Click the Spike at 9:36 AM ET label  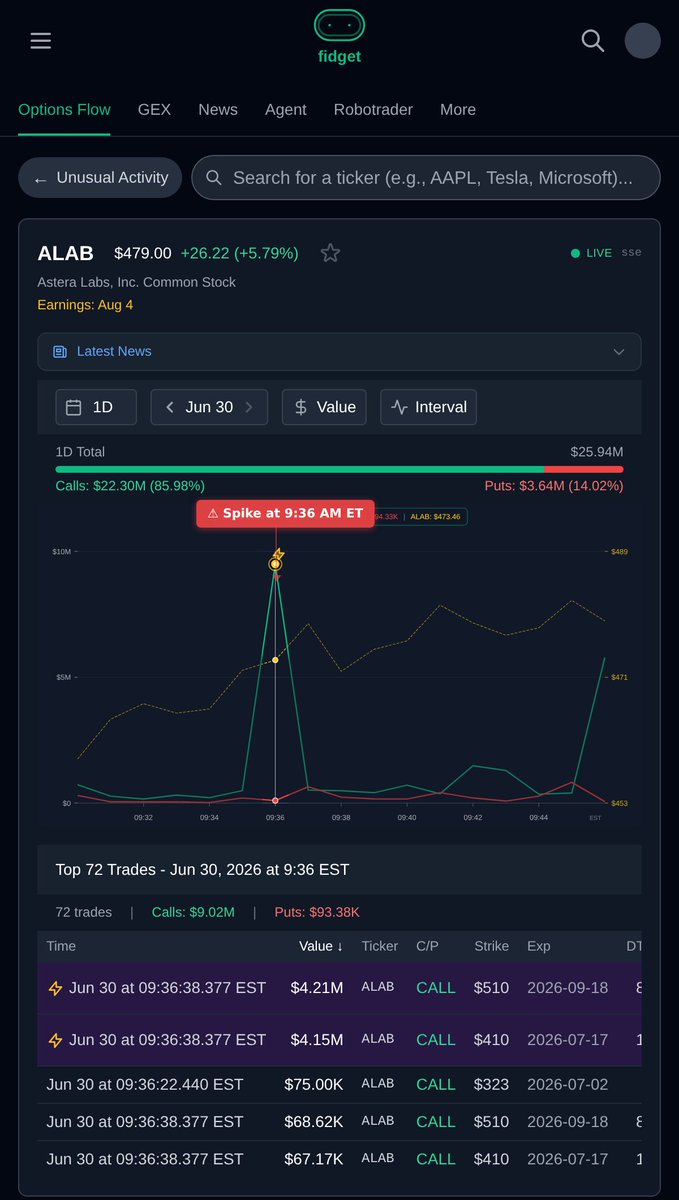[x=286, y=513]
